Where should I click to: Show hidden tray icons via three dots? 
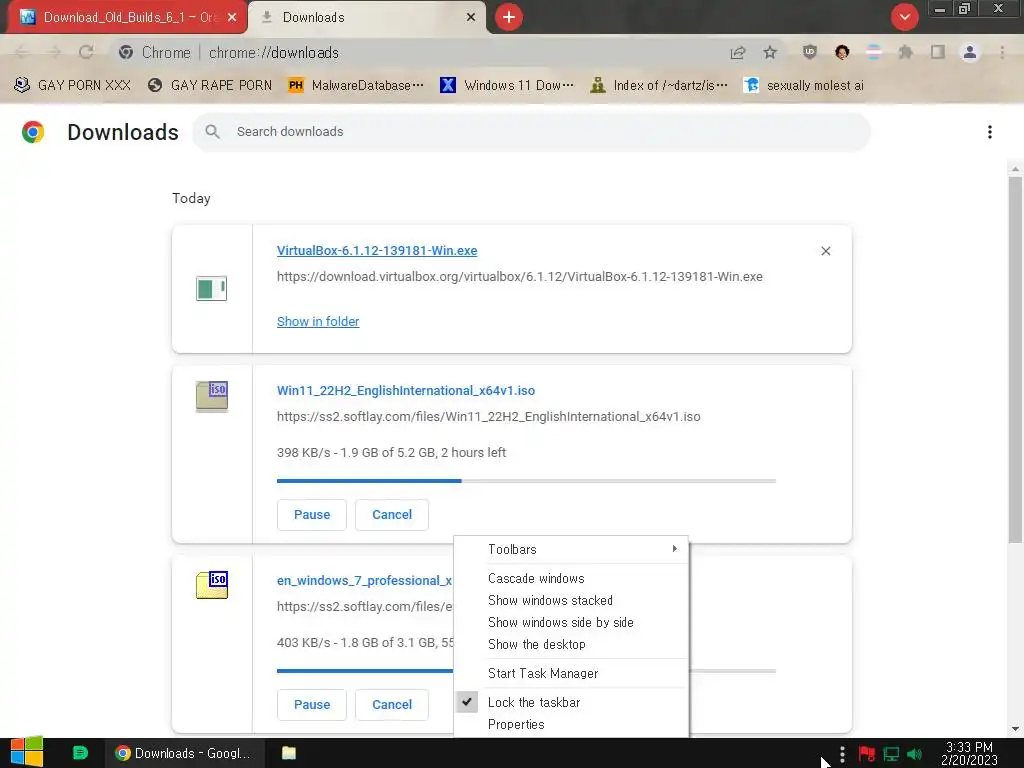[x=842, y=754]
